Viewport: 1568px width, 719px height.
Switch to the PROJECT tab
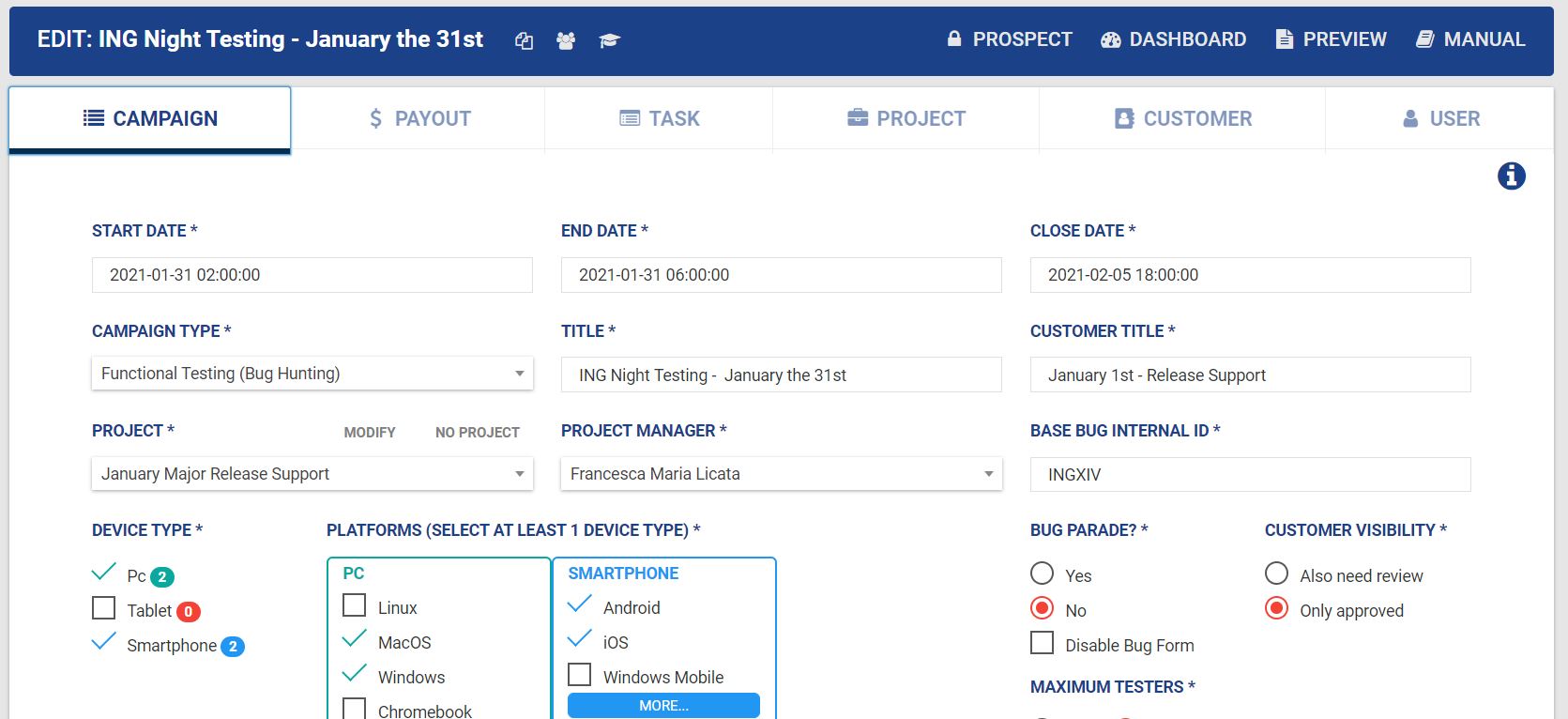(x=906, y=119)
